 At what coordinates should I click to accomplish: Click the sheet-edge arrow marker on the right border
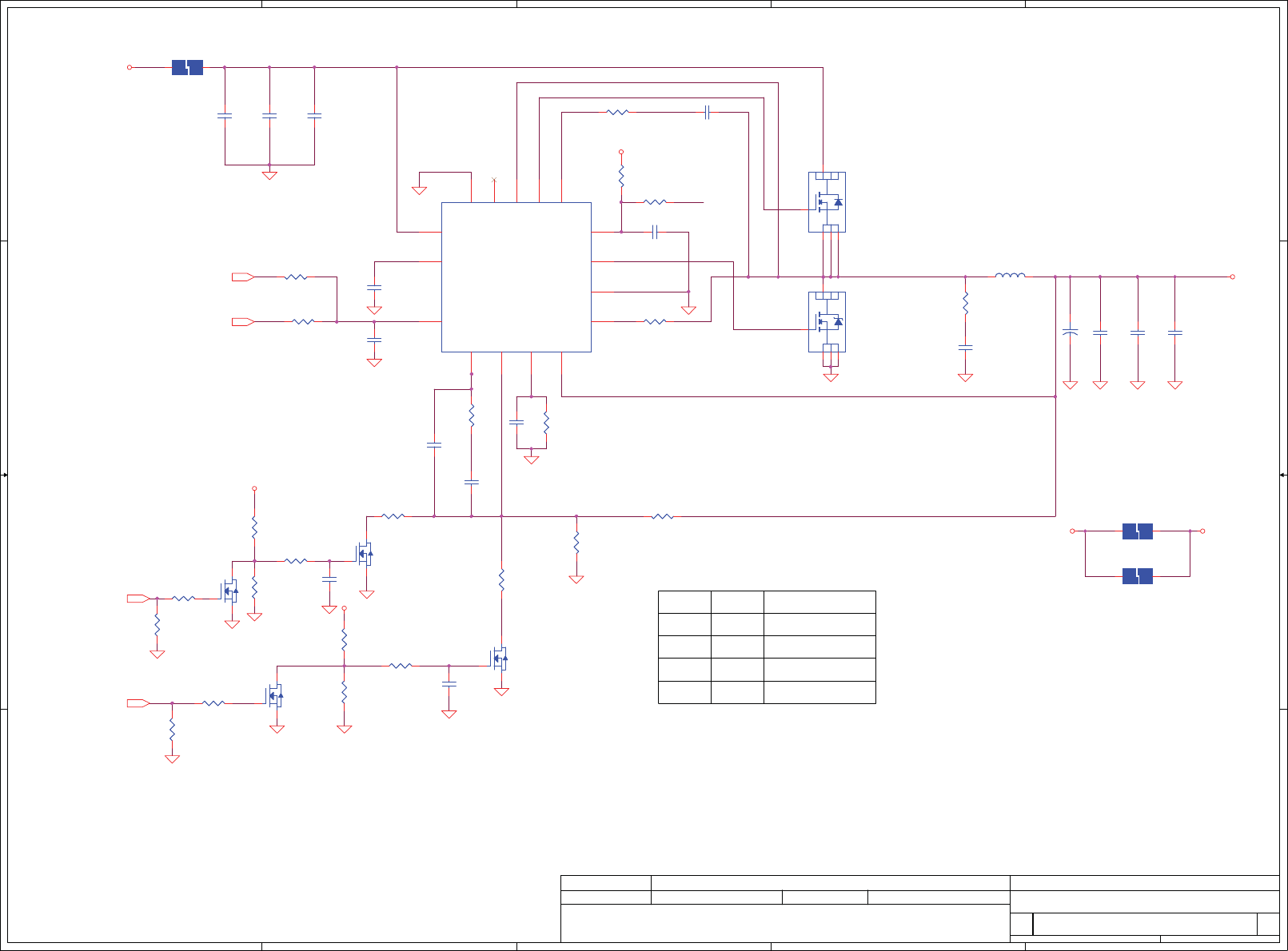1282,475
